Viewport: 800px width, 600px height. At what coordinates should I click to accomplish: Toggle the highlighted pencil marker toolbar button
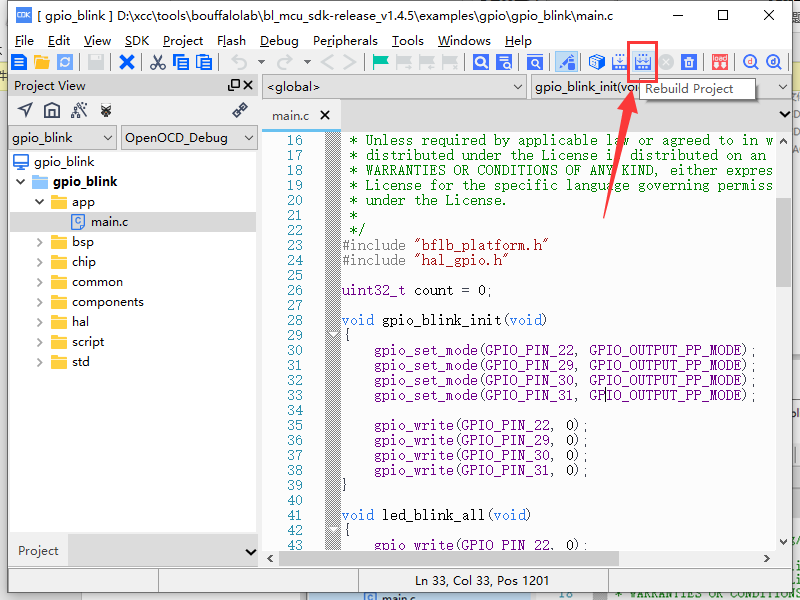566,62
